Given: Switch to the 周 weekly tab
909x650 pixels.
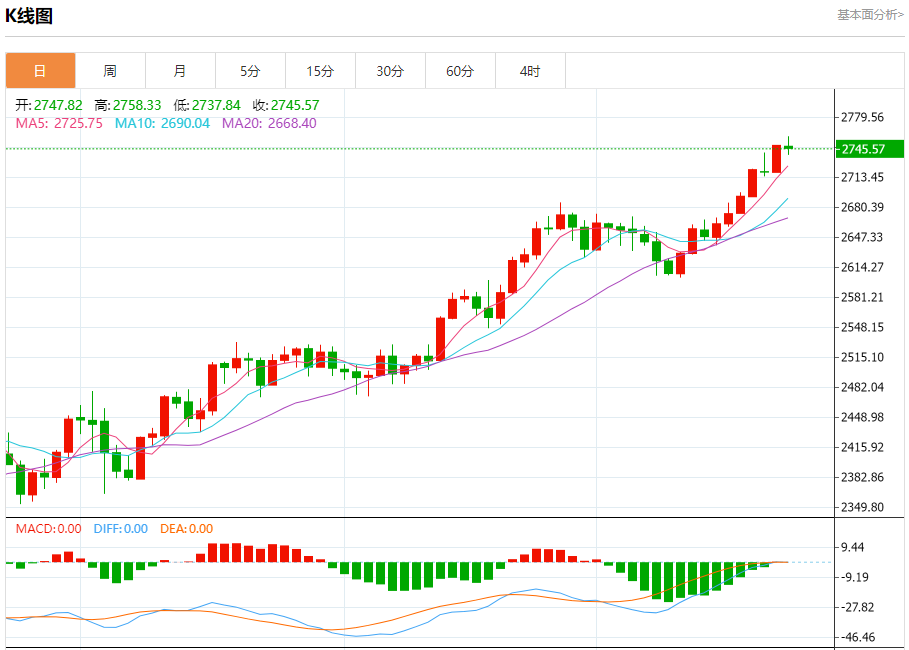Looking at the screenshot, I should click(110, 71).
